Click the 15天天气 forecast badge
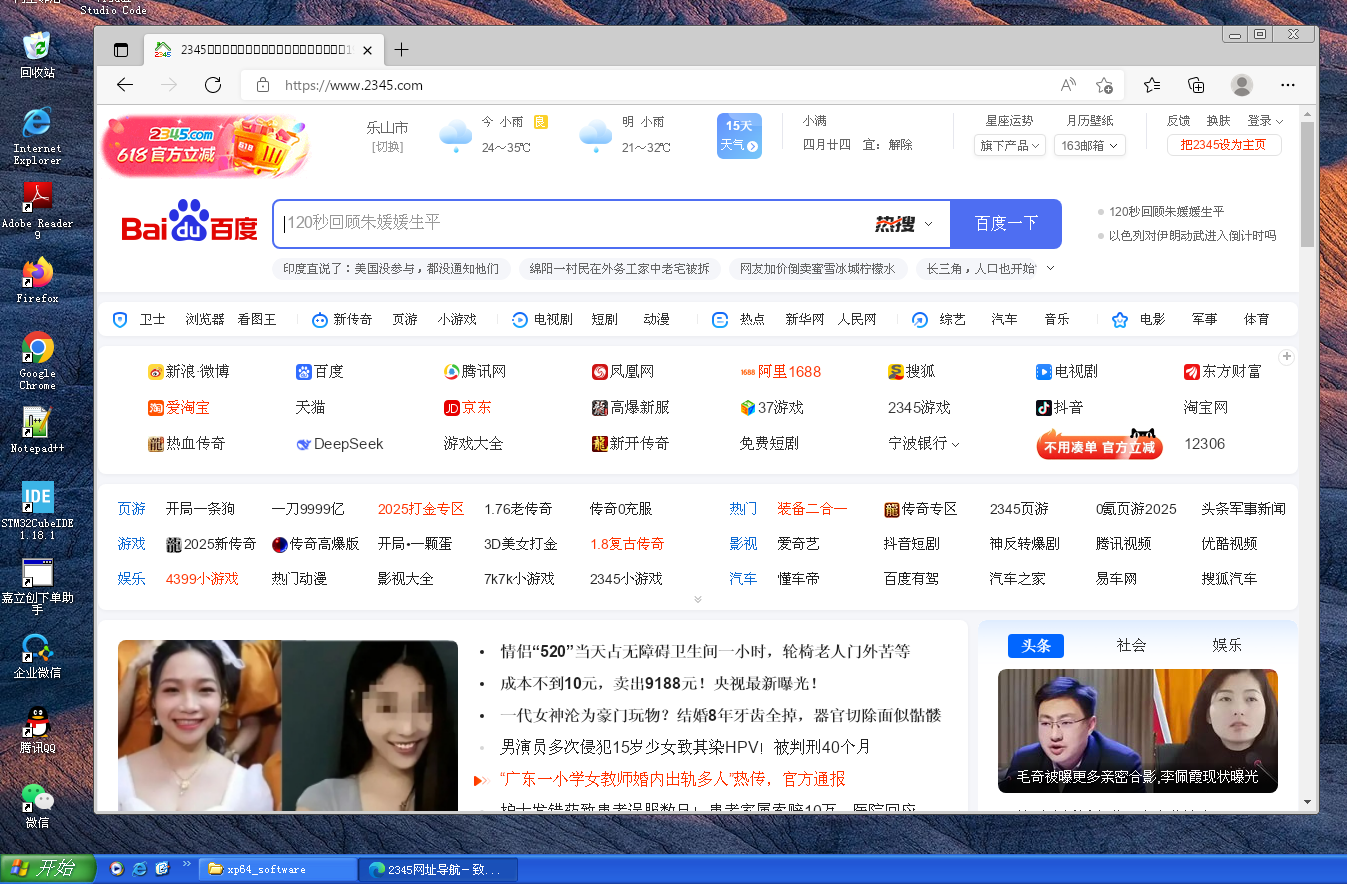 (x=739, y=135)
